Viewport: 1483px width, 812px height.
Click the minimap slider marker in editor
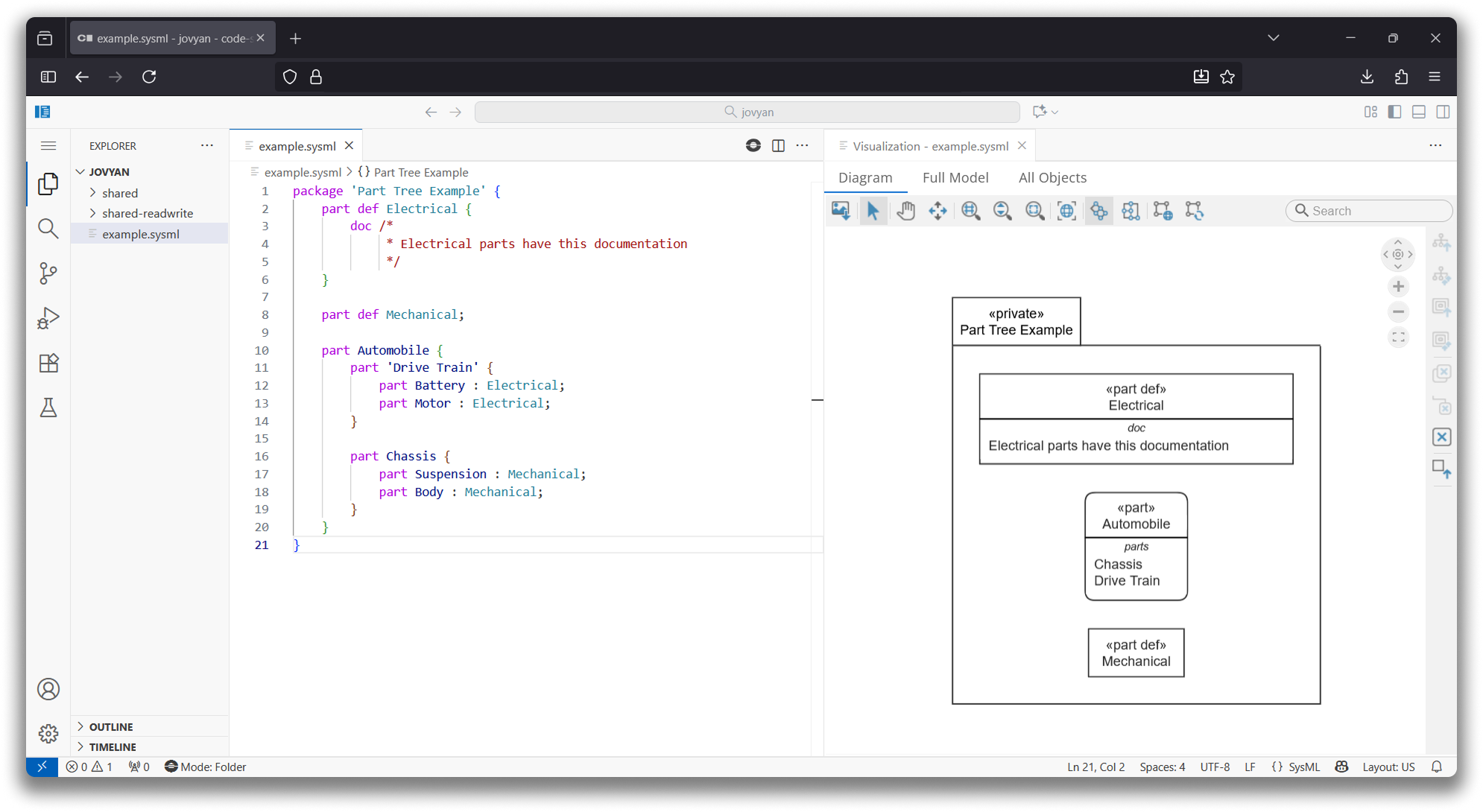818,400
